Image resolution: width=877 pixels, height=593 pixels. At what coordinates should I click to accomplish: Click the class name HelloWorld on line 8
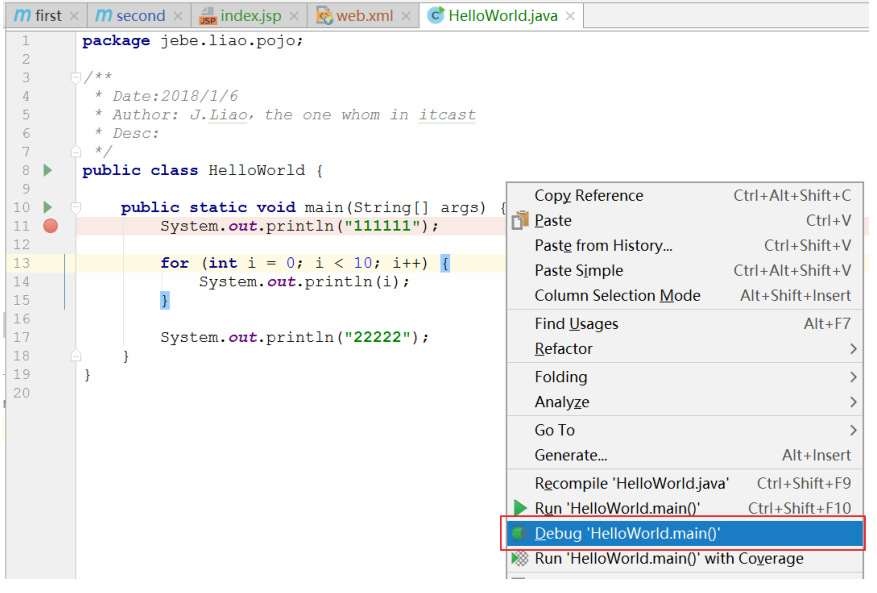pyautogui.click(x=257, y=170)
